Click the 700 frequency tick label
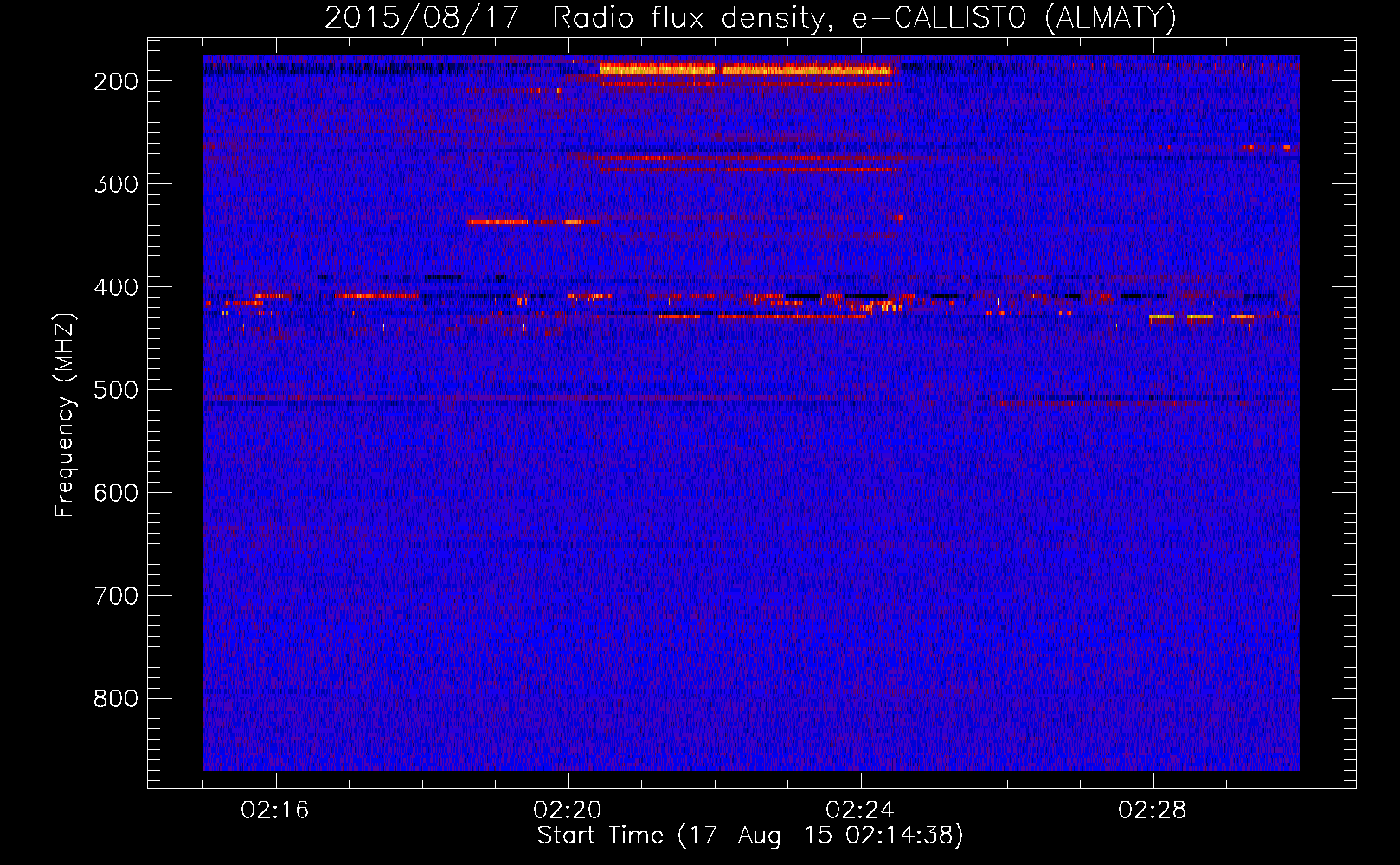This screenshot has width=1400, height=865. pyautogui.click(x=116, y=596)
